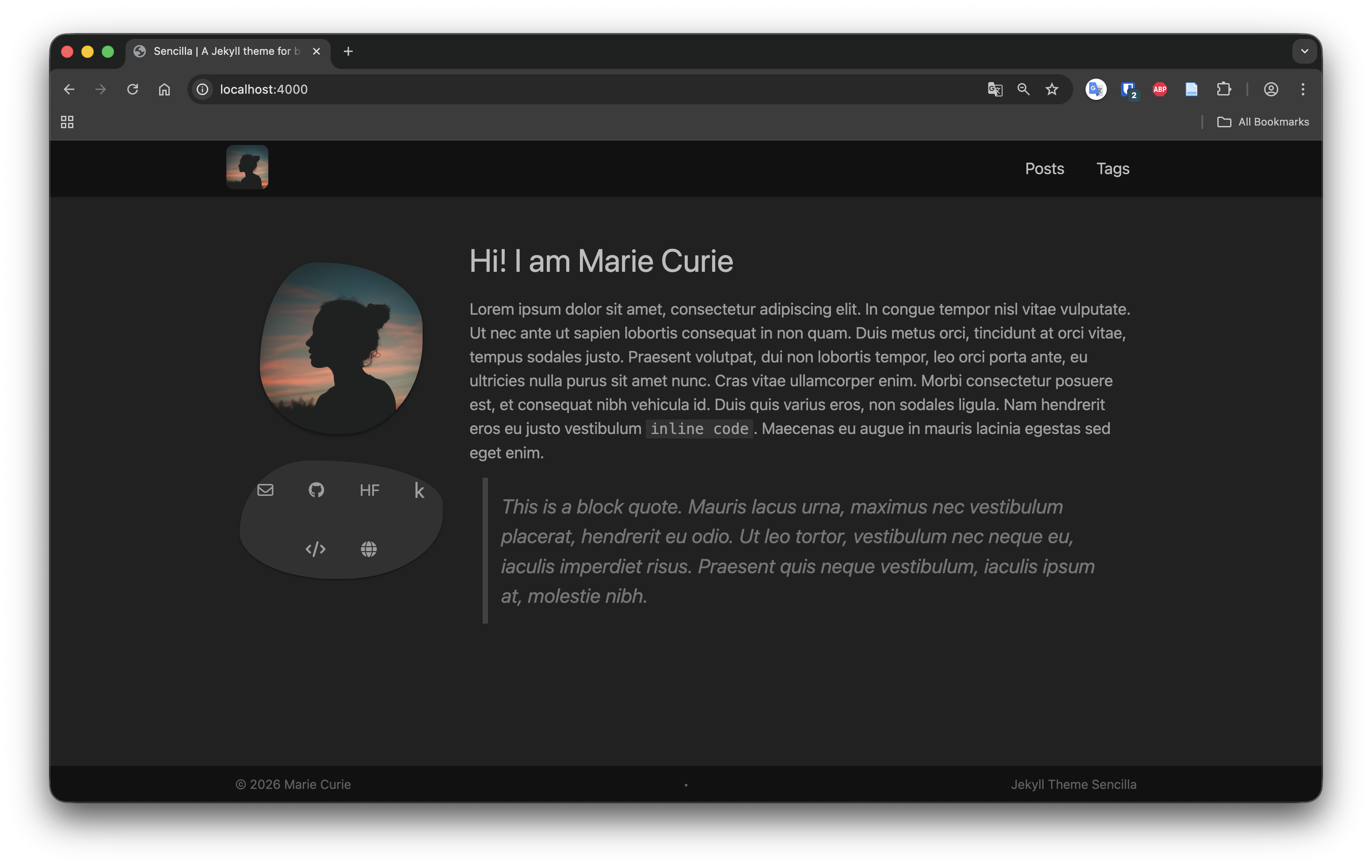This screenshot has height=868, width=1372.
Task: Open the Adblock Plus extension
Action: (x=1159, y=89)
